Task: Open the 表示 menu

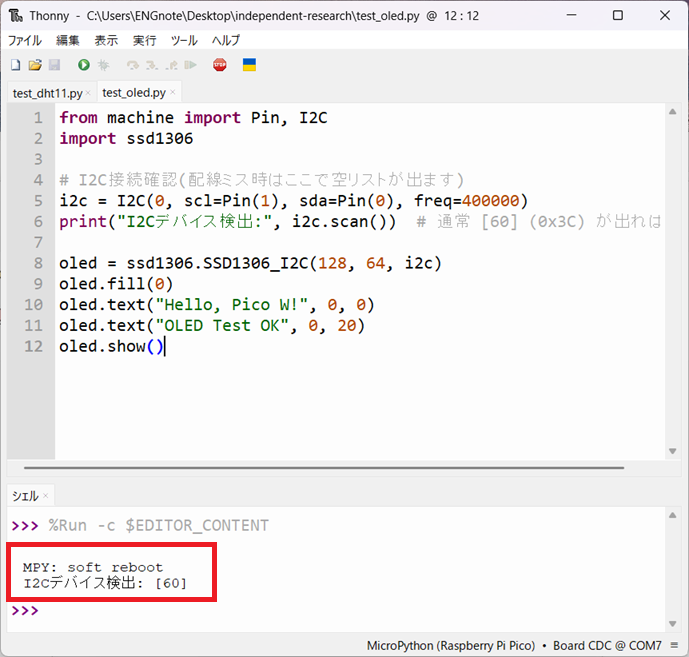Action: tap(106, 40)
